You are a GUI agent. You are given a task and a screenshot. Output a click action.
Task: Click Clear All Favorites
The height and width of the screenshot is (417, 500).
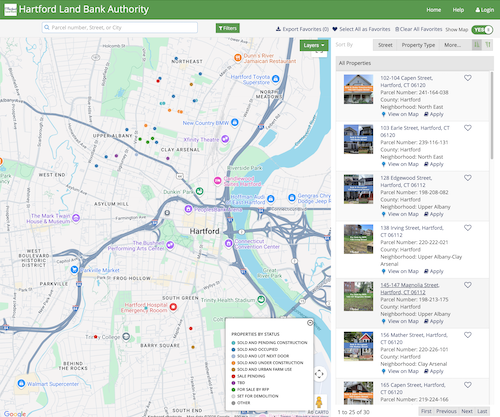point(418,29)
